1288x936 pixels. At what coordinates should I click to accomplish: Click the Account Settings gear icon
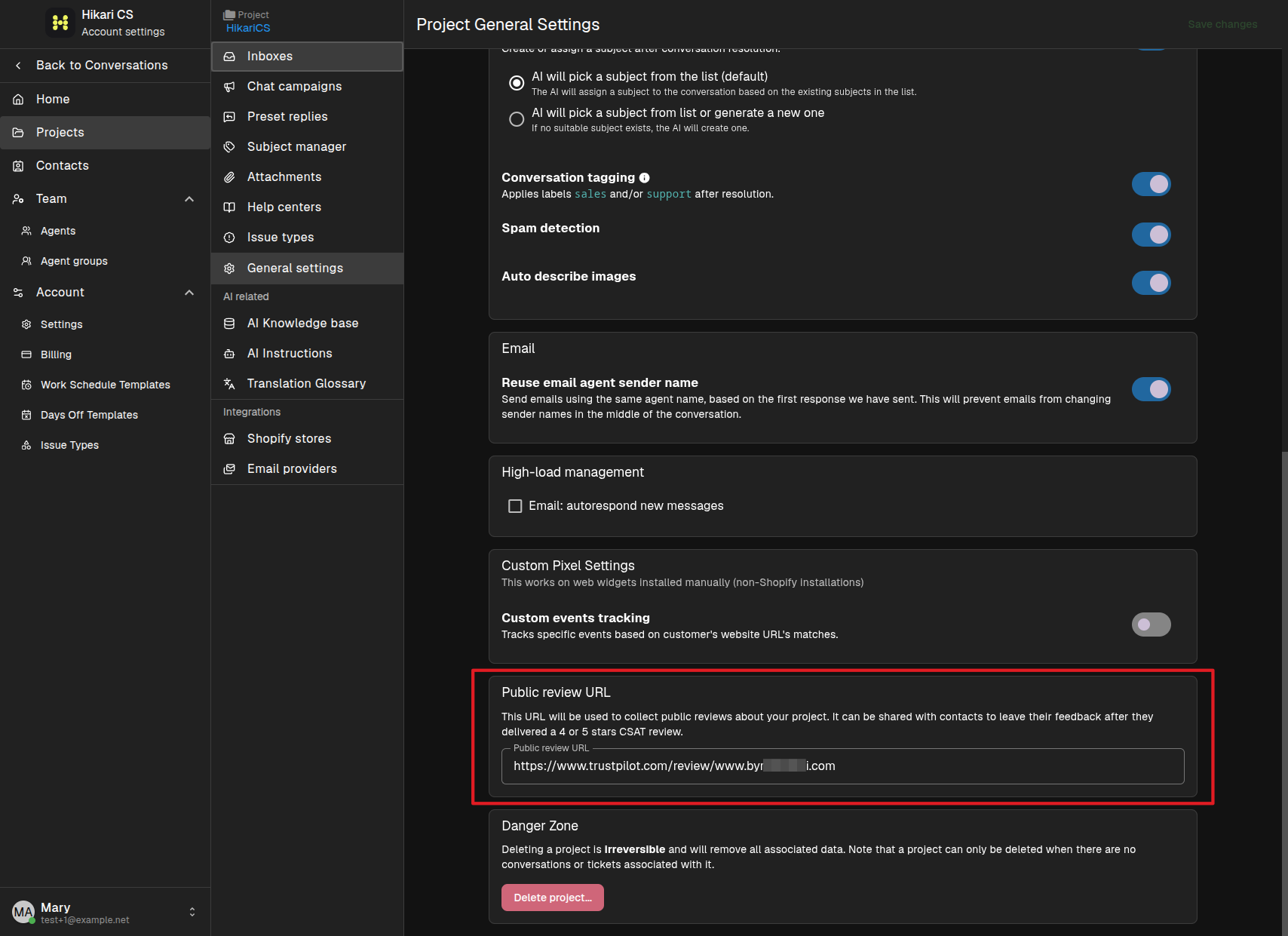pos(26,324)
